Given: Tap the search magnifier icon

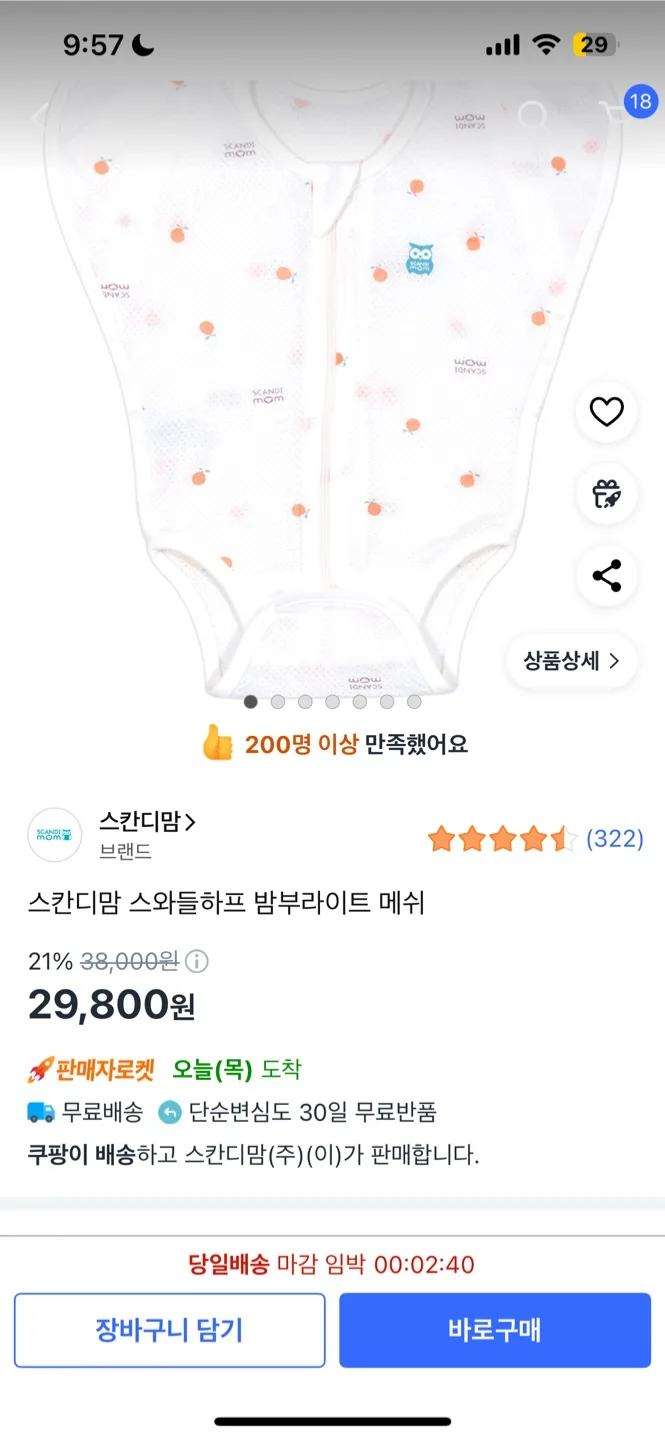Looking at the screenshot, I should click(533, 116).
